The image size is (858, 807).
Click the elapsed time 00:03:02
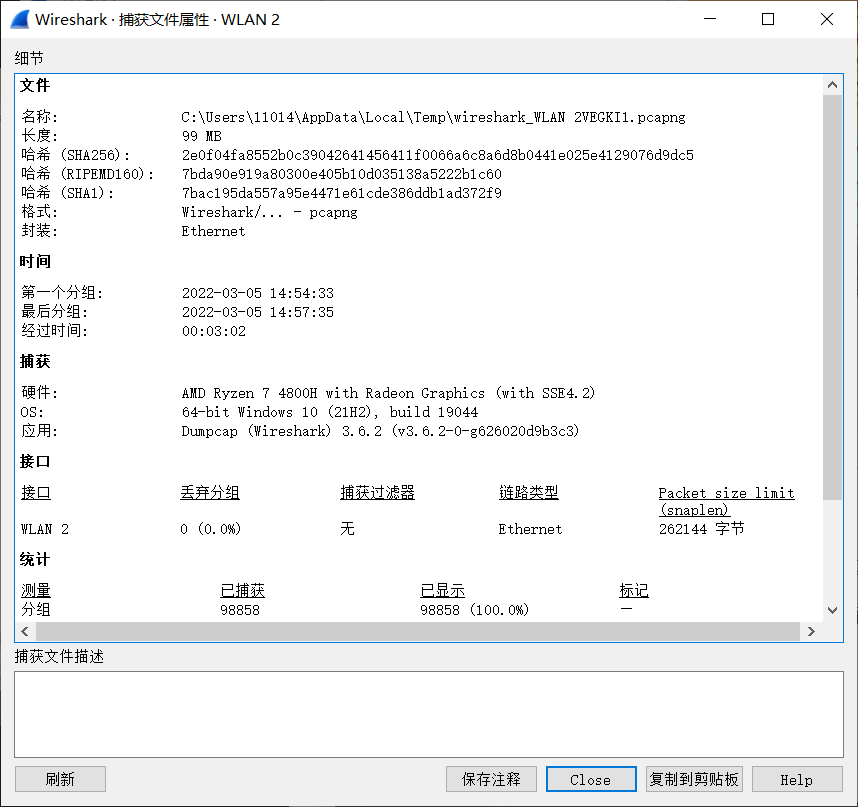pos(213,332)
